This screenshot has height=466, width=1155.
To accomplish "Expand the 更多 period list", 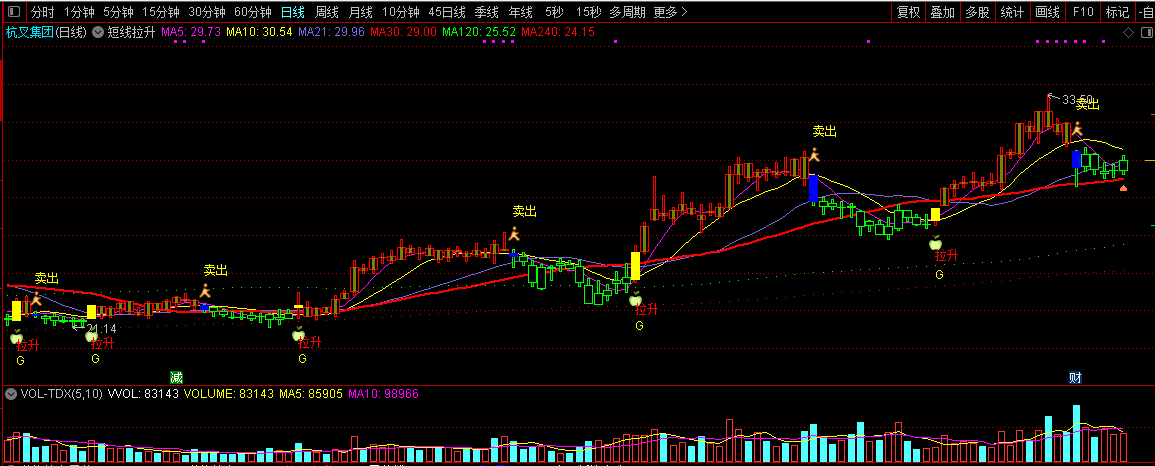I will [670, 12].
